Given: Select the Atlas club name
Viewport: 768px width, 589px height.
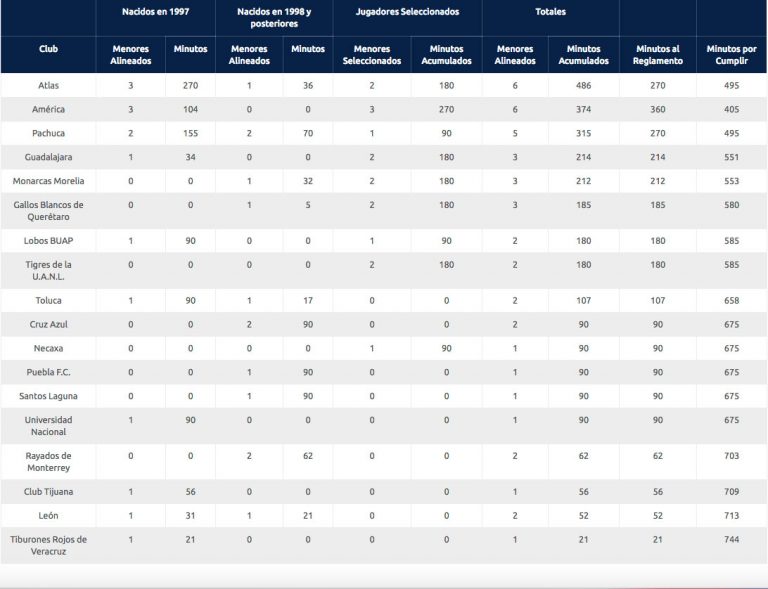Looking at the screenshot, I should [48, 85].
